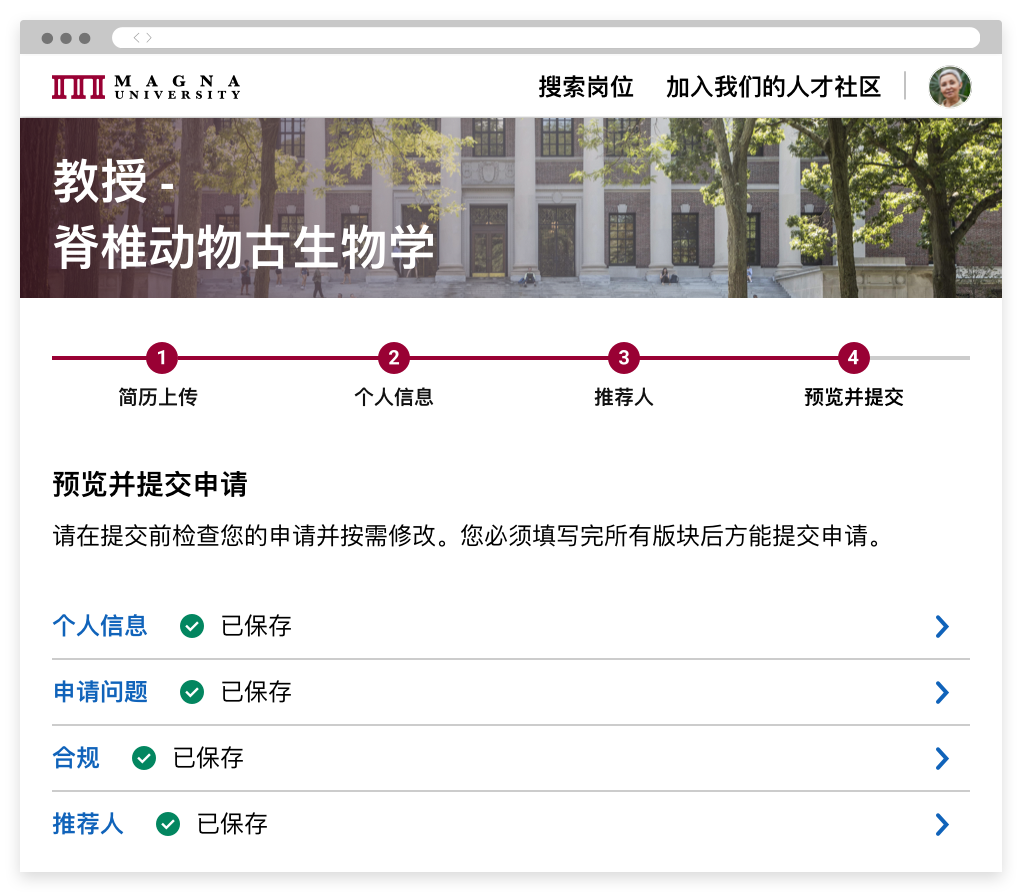This screenshot has width=1022, height=892.
Task: Click the instruction text 请在提交前检查您的申请
Action: click(x=467, y=536)
